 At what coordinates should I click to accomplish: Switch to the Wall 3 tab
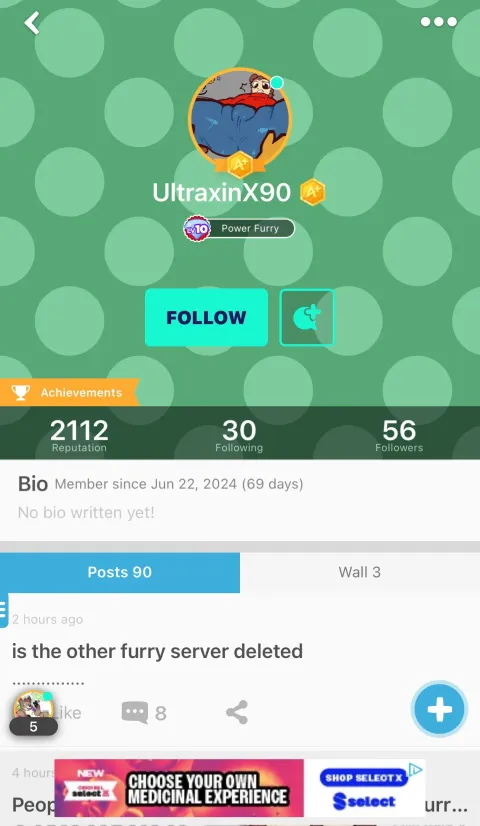click(x=360, y=572)
